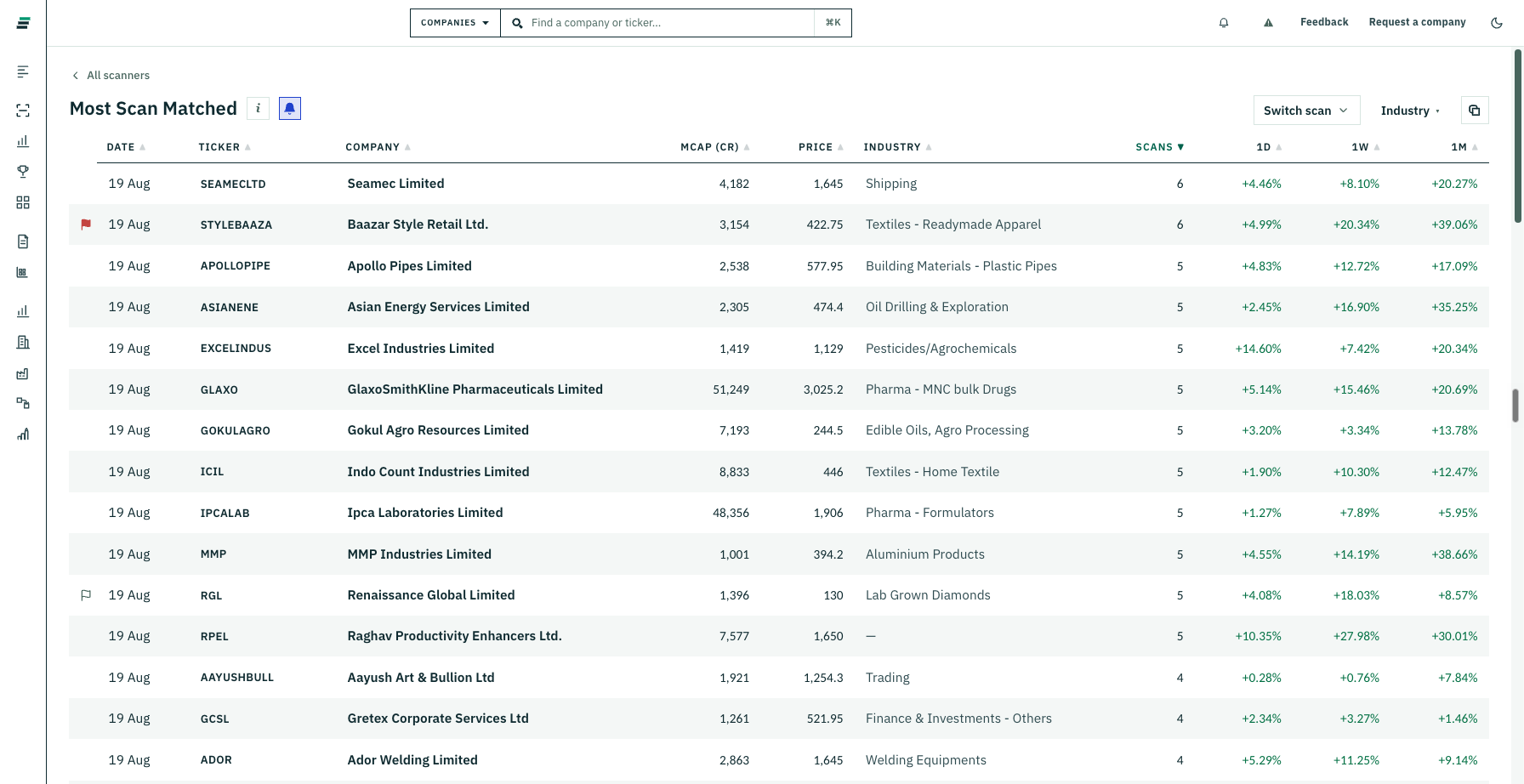Click the Feedback link
Image resolution: width=1524 pixels, height=784 pixels.
(x=1324, y=22)
